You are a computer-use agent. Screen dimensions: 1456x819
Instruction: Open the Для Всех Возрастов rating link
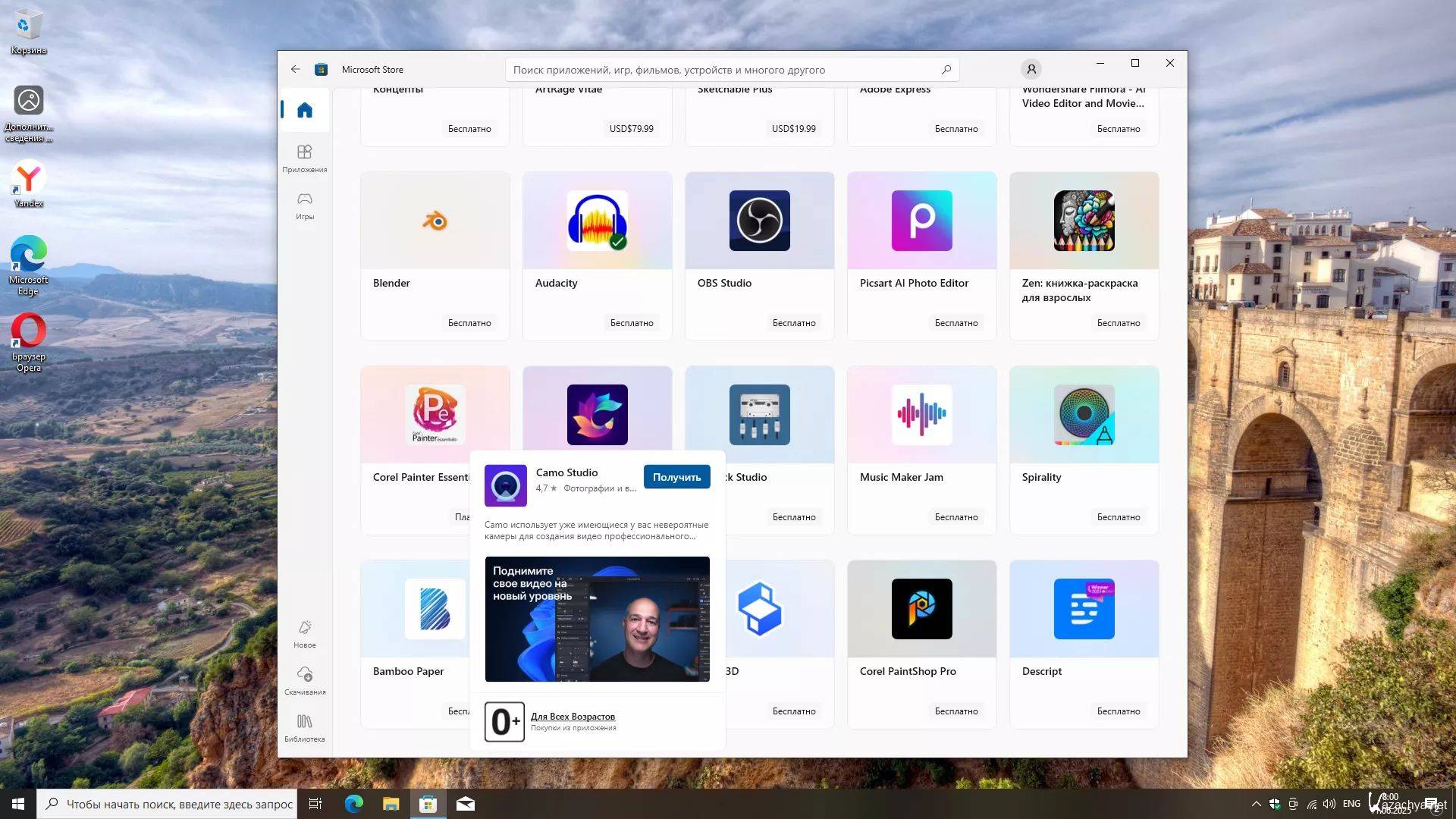[x=573, y=716]
